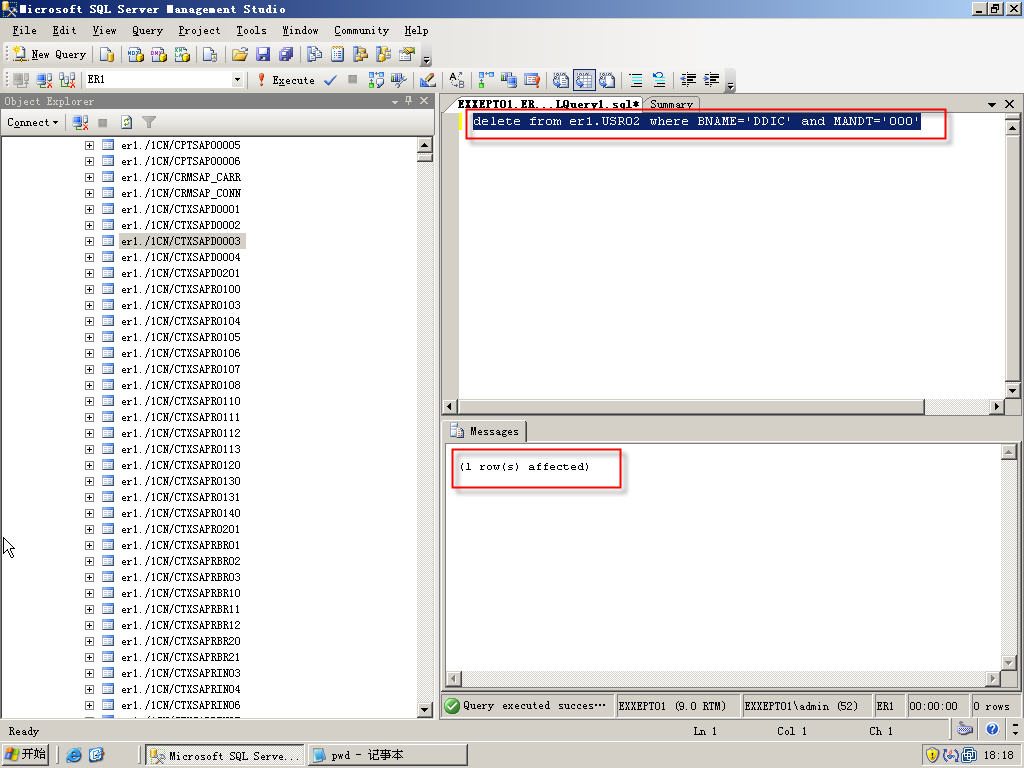
Task: Click Design Query in Editor icon
Action: 427,80
